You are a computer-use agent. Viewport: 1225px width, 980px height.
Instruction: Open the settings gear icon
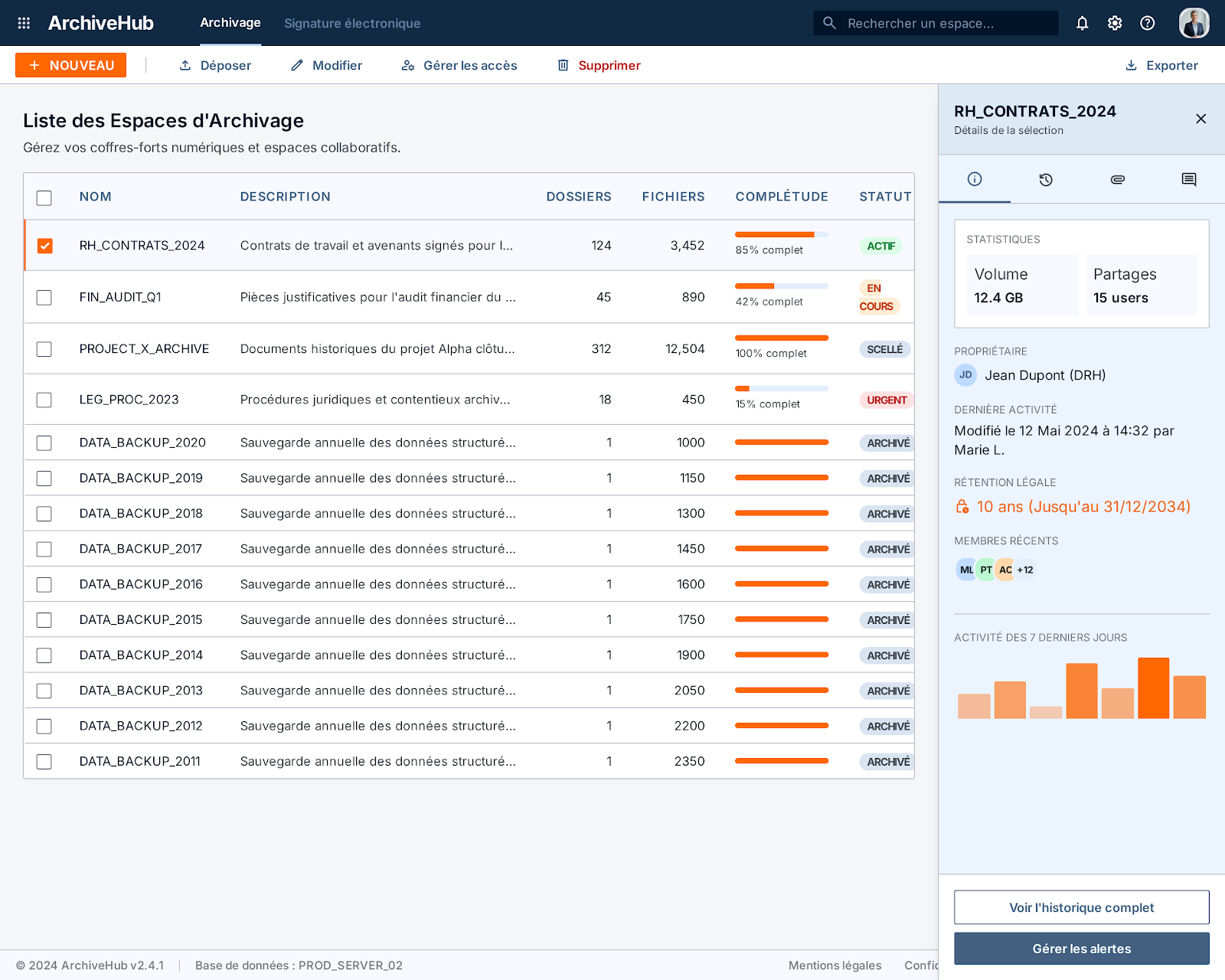(x=1115, y=23)
